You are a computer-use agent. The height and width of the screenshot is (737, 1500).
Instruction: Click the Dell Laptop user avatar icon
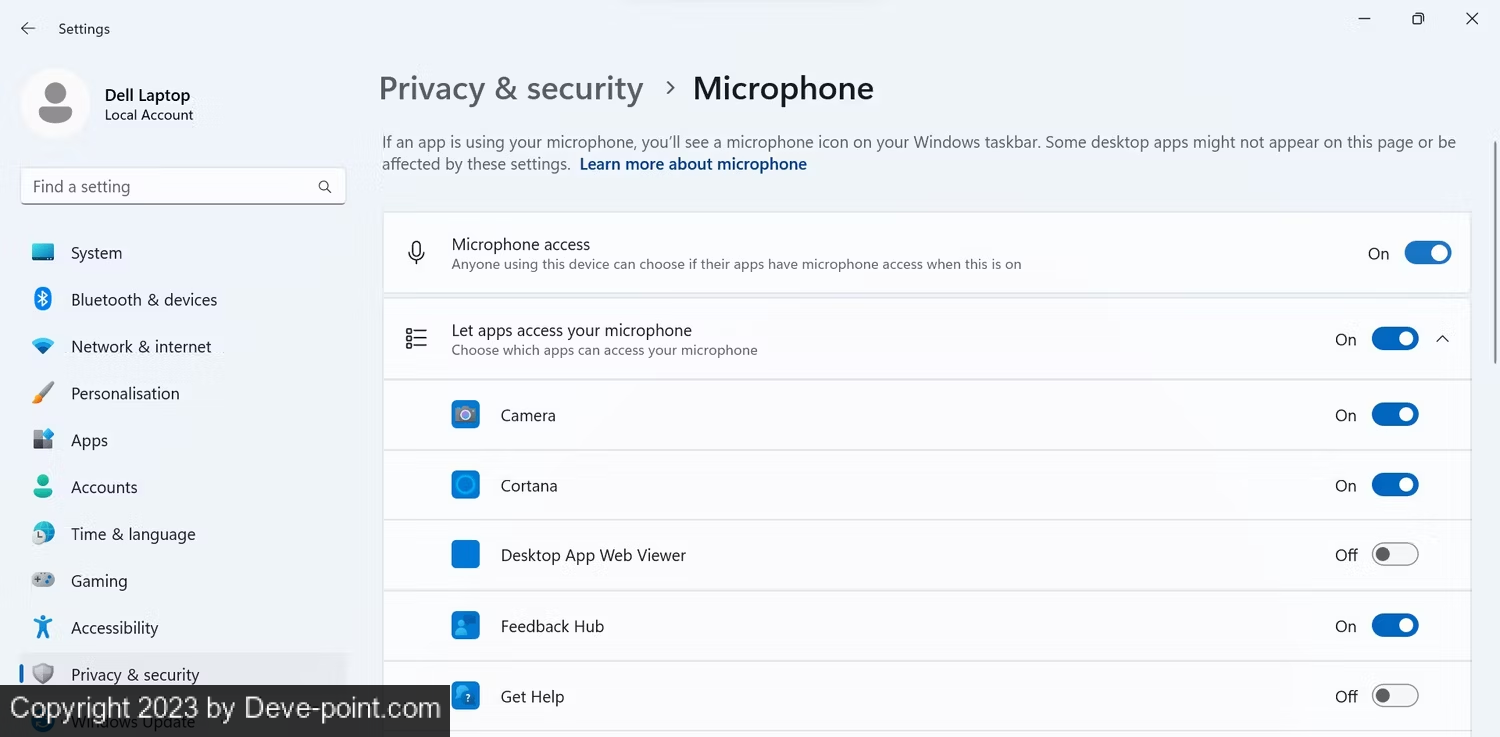(x=55, y=103)
